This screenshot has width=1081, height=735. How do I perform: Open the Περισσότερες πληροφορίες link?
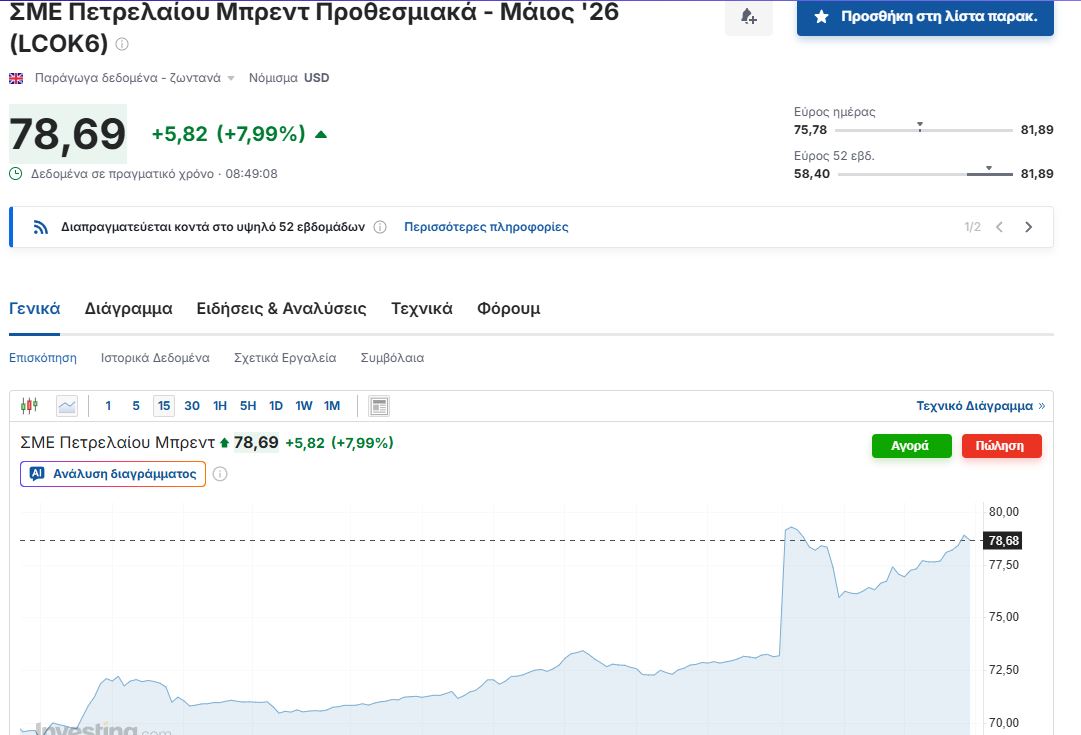486,227
